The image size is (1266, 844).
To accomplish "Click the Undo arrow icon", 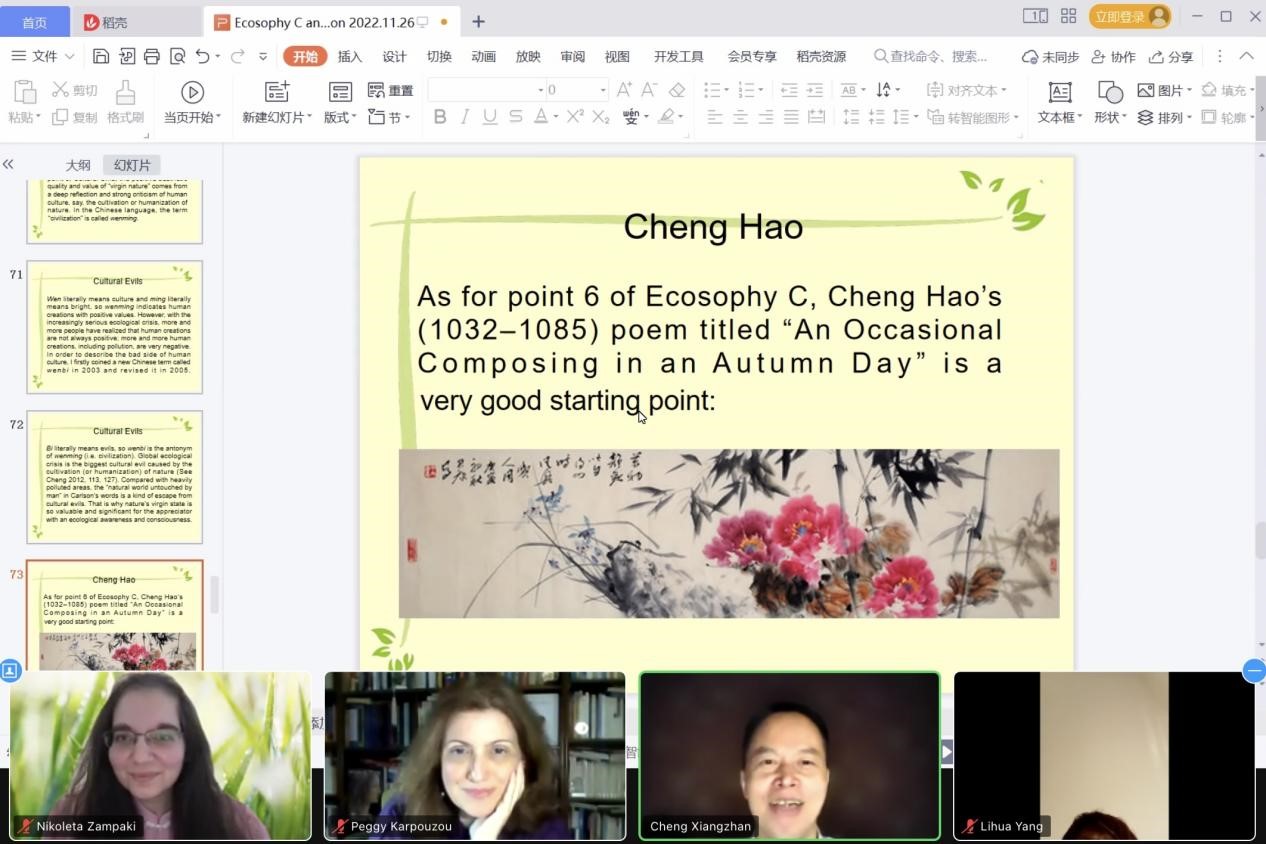I will click(203, 57).
